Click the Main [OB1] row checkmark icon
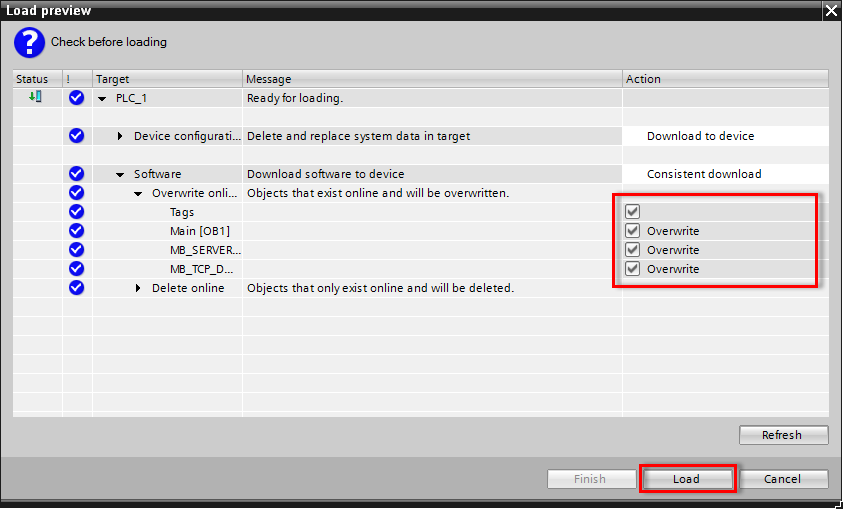 [76, 231]
